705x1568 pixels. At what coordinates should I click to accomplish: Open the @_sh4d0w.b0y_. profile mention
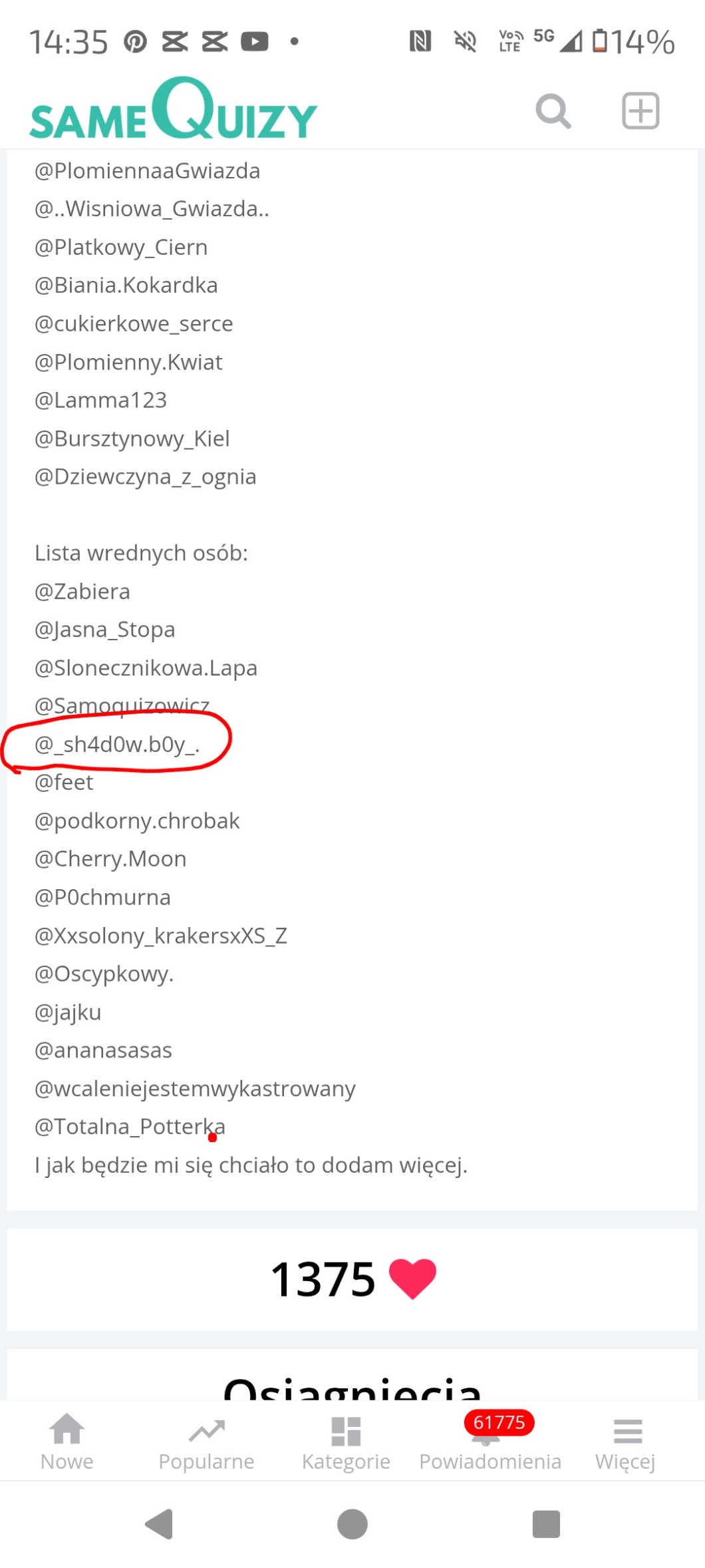117,744
